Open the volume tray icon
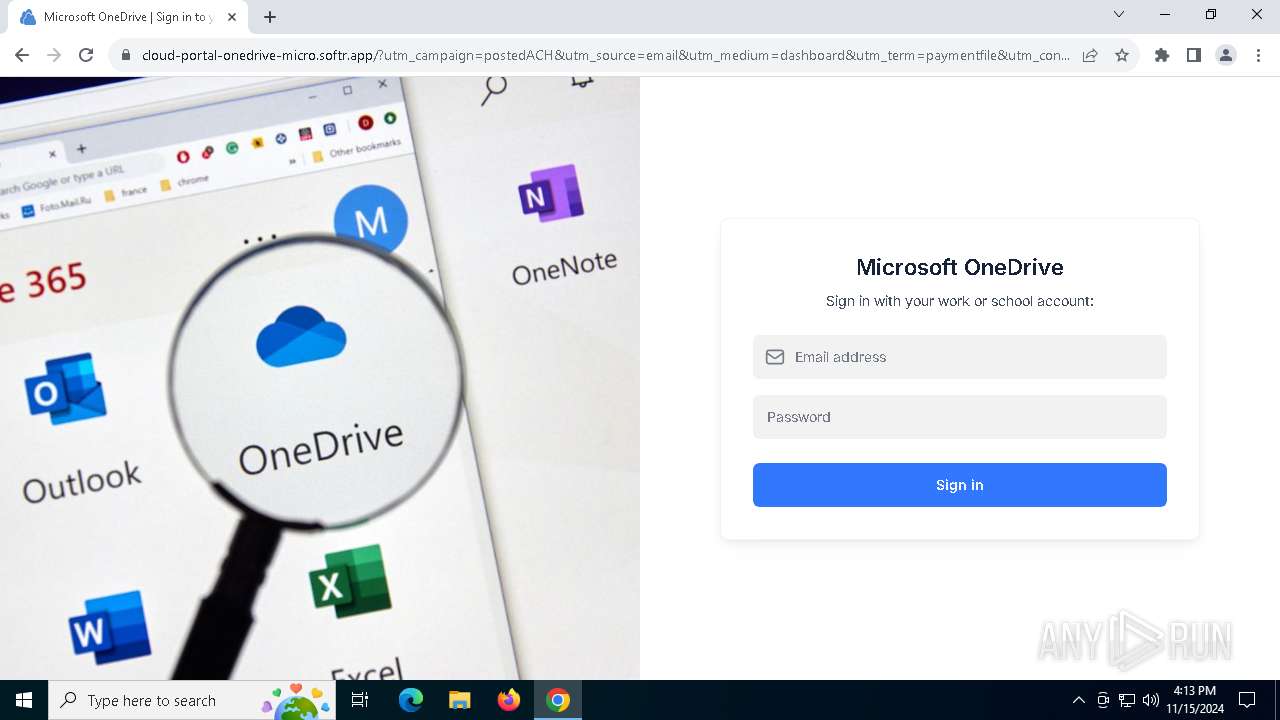 point(1150,700)
